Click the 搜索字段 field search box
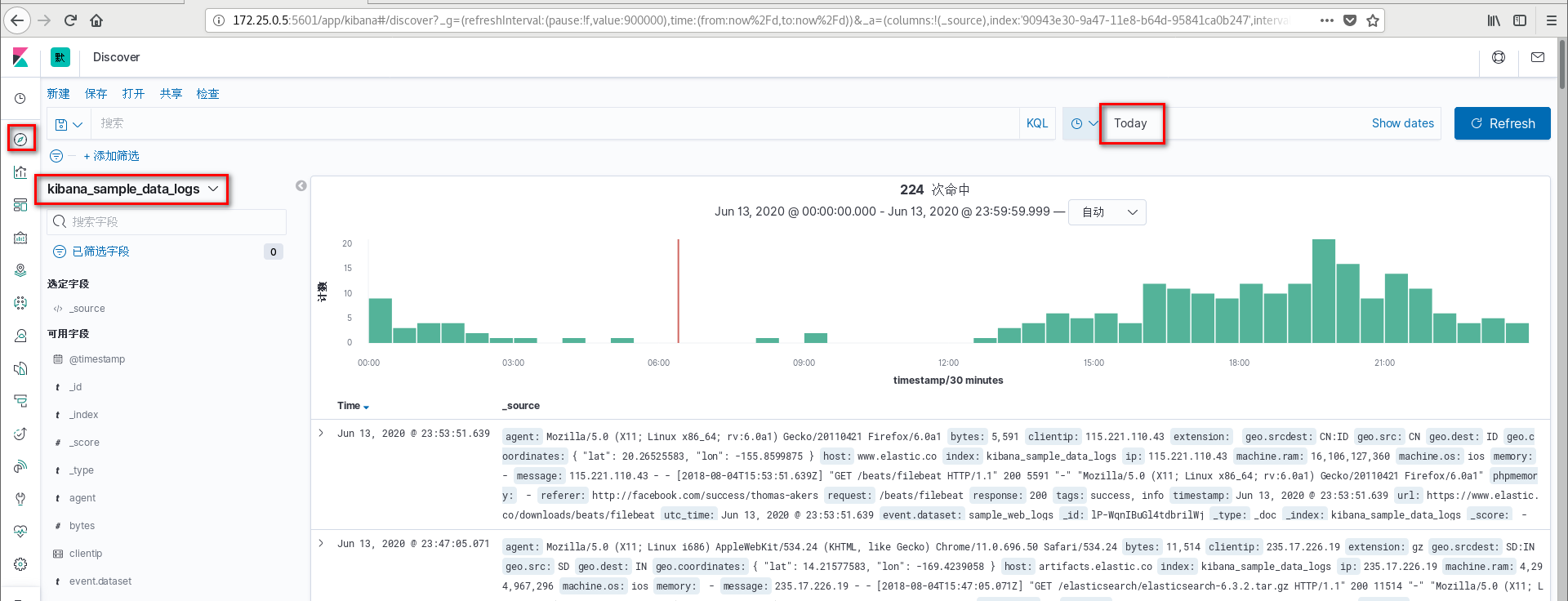Viewport: 1568px width, 601px height. pyautogui.click(x=167, y=222)
